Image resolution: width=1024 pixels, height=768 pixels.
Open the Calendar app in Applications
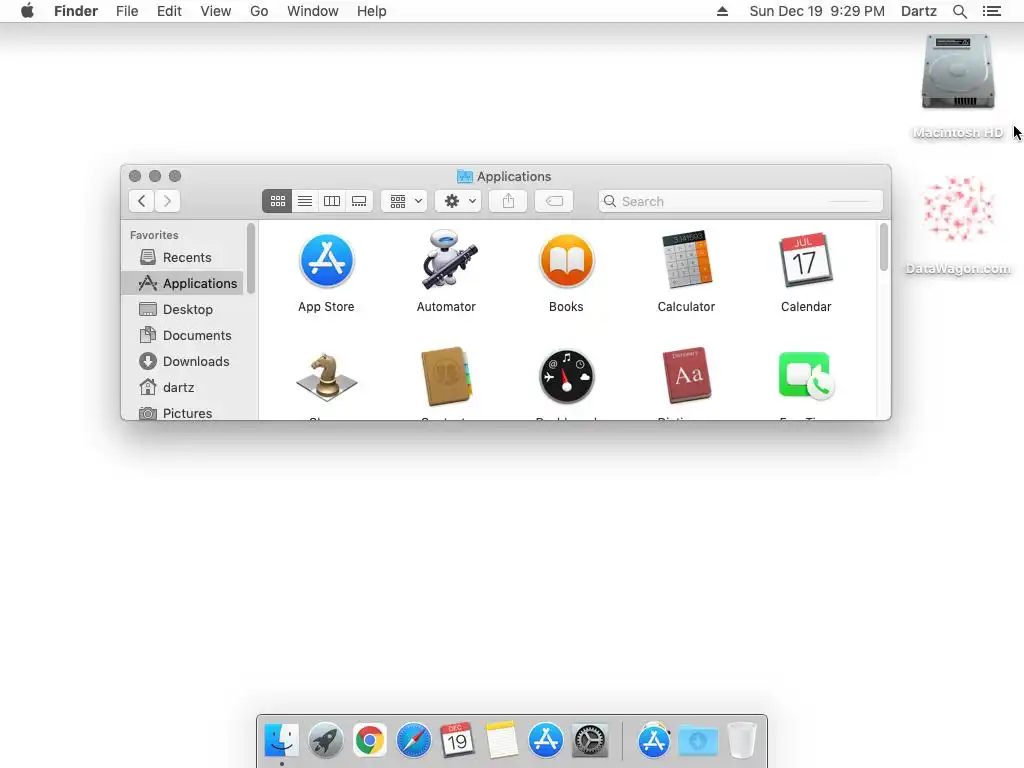coord(806,260)
